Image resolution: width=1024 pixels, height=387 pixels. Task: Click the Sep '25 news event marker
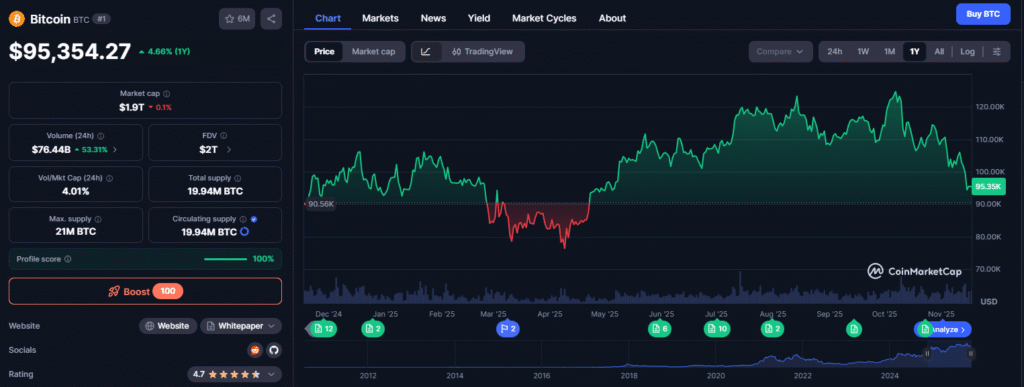click(853, 330)
